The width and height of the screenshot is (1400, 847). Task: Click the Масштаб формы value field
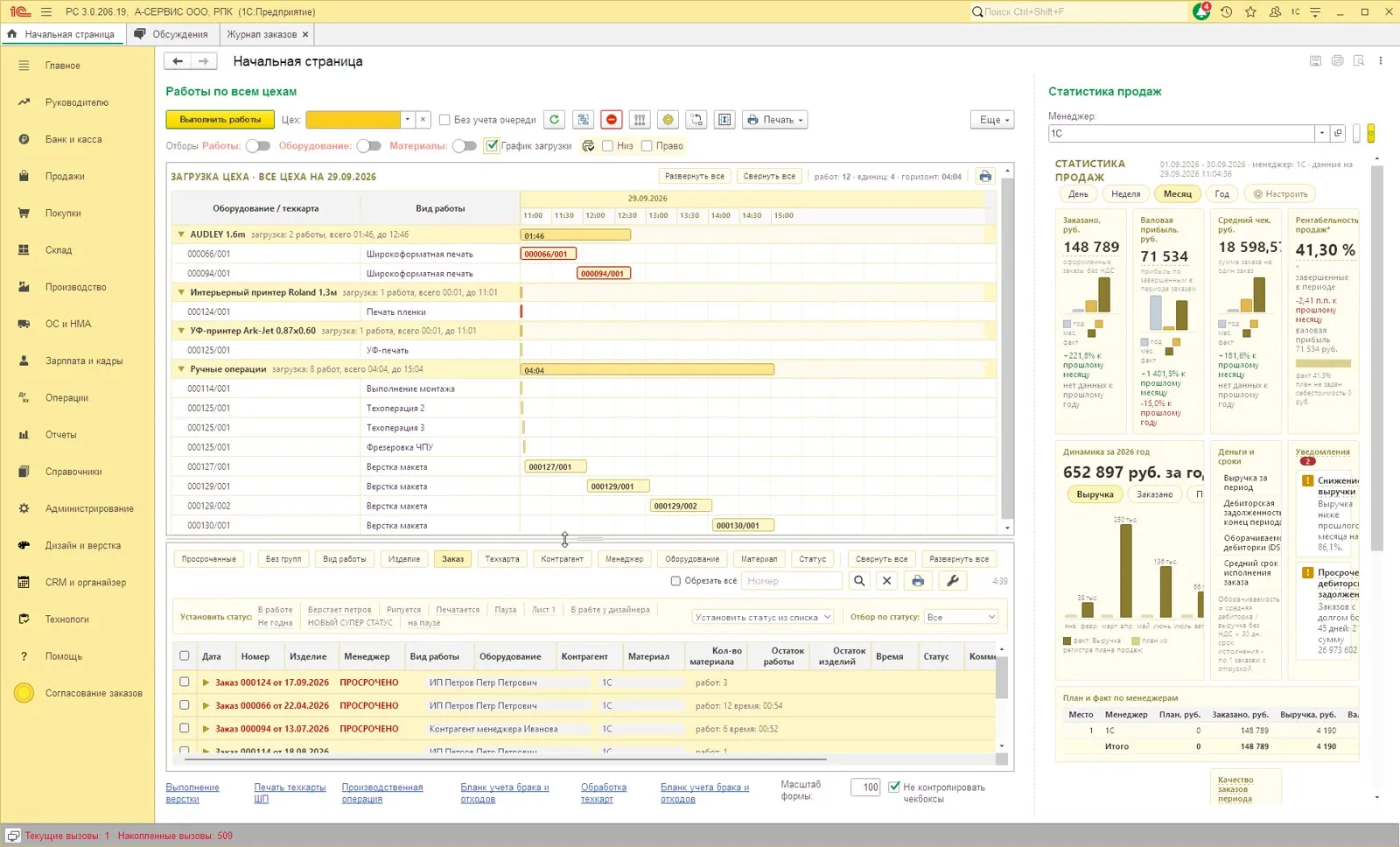[865, 787]
